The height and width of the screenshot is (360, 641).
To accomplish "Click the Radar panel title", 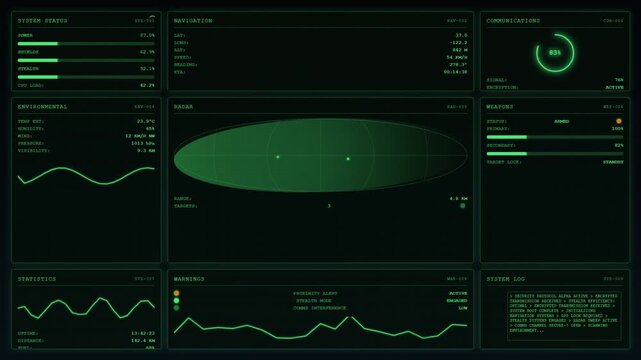I will [183, 107].
